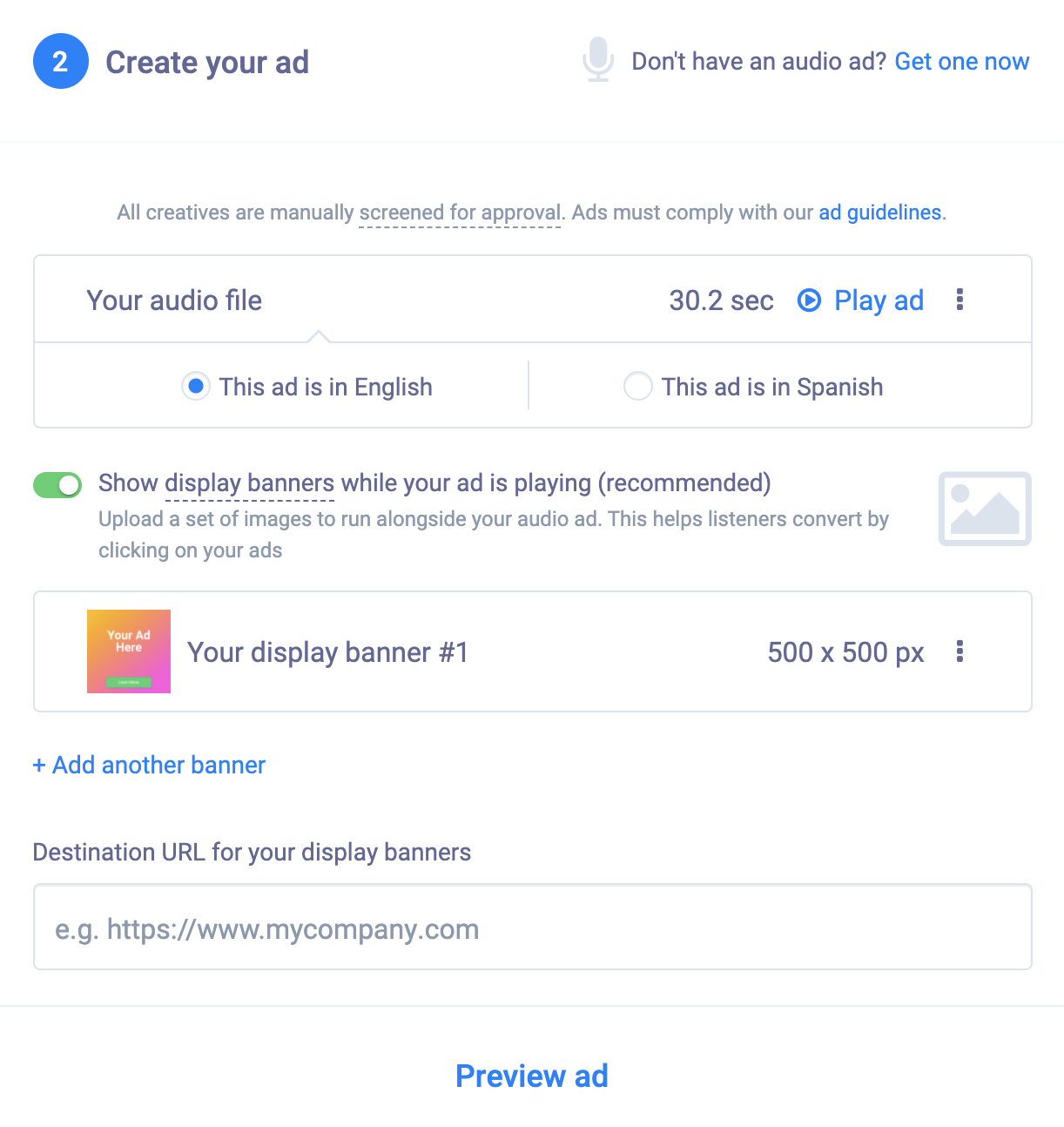Expand Your audio file section
Image resolution: width=1064 pixels, height=1127 pixels.
click(174, 300)
